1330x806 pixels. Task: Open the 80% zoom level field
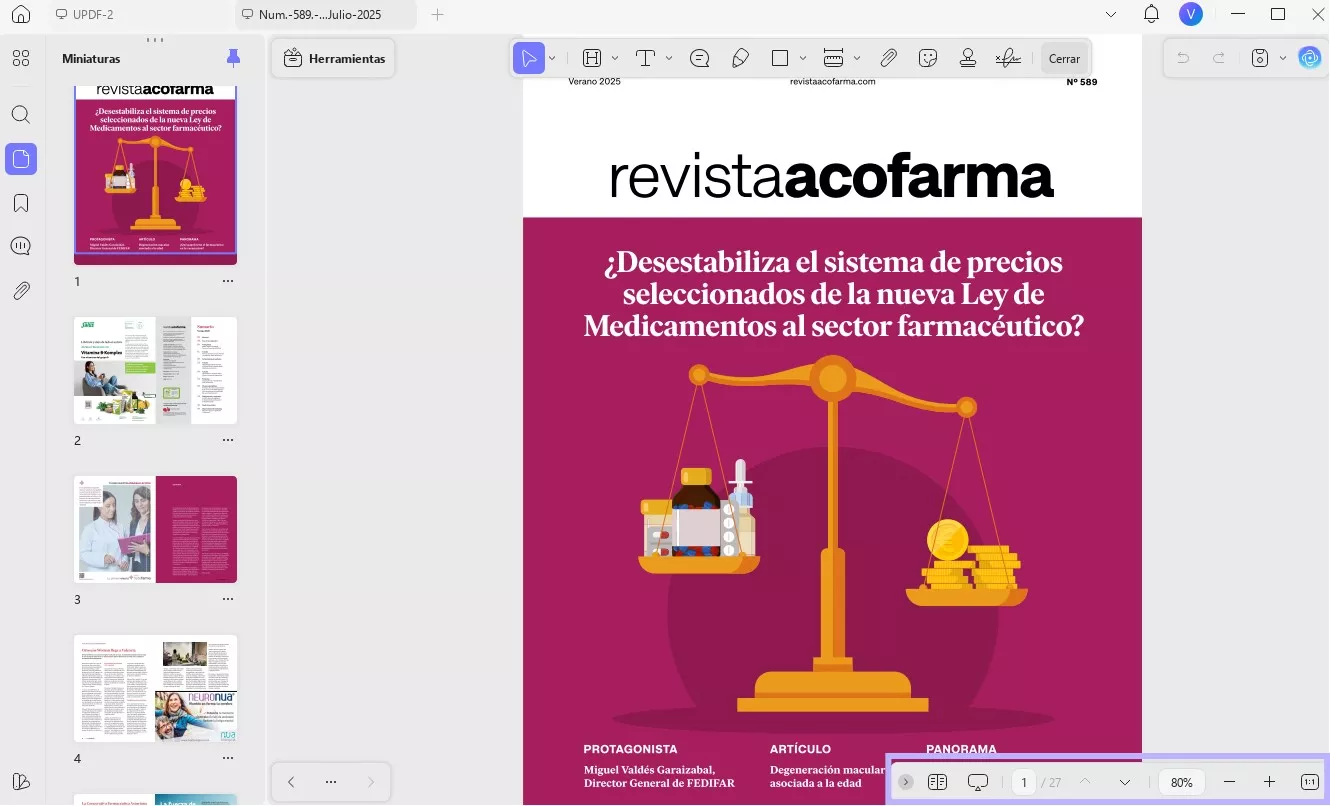[x=1182, y=782]
